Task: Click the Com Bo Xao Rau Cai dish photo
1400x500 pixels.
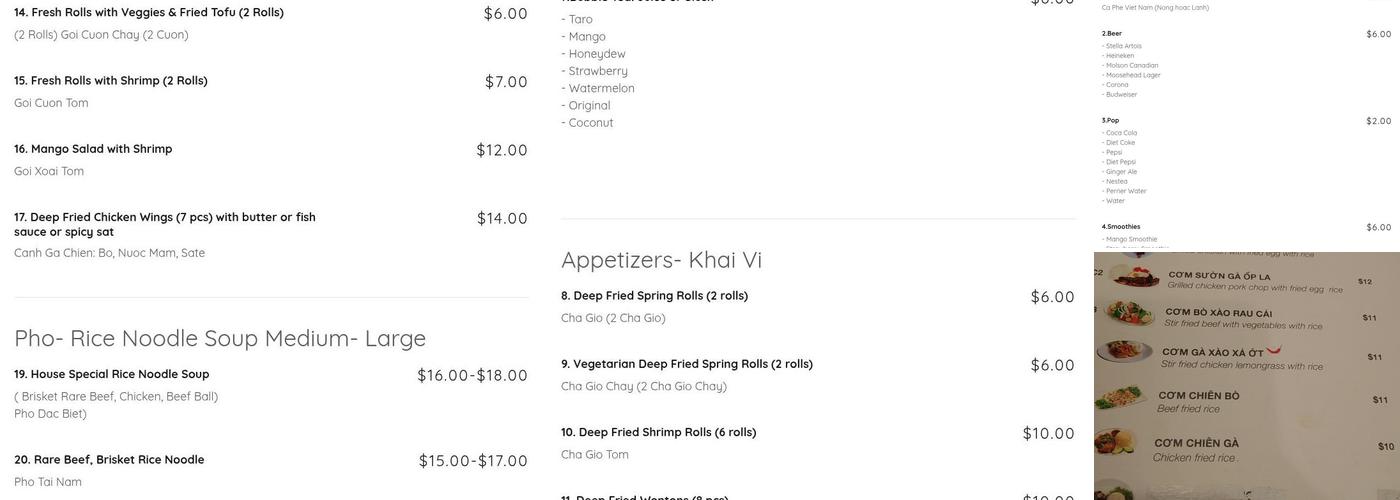Action: [1129, 313]
